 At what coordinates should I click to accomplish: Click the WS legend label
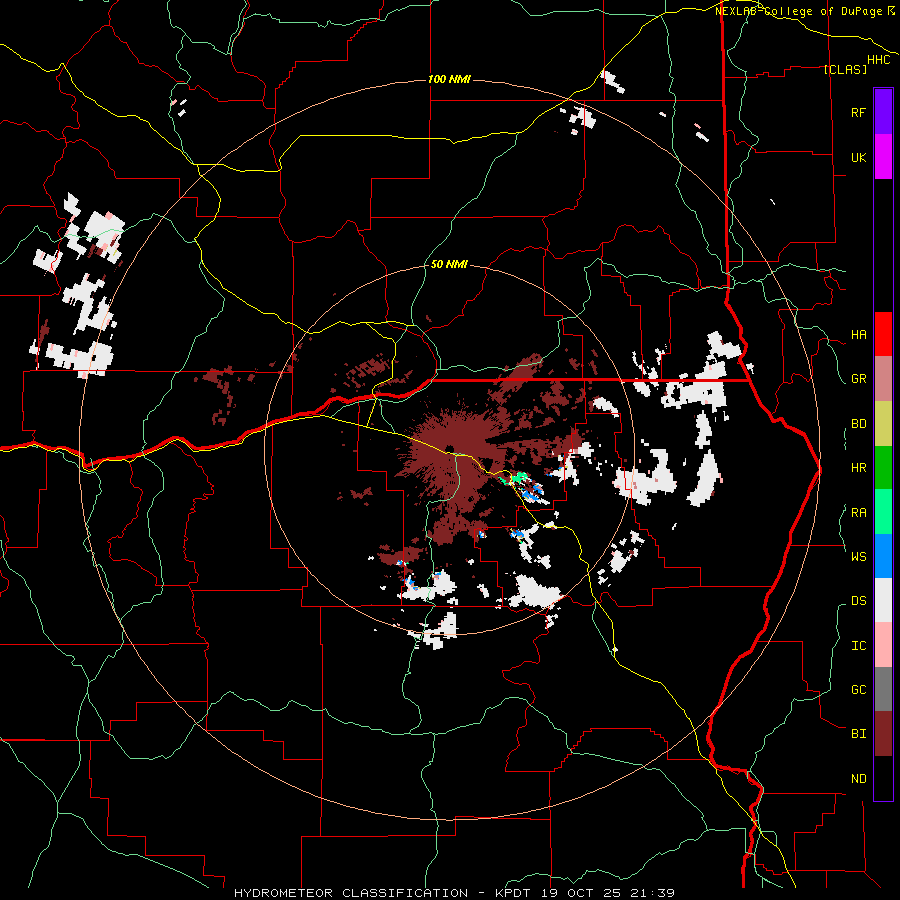(858, 557)
